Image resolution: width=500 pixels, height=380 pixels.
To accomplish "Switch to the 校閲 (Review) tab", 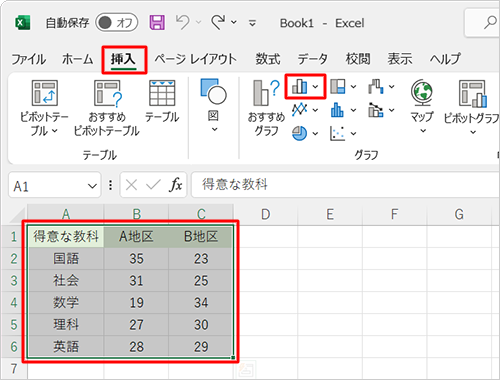I will [x=358, y=59].
